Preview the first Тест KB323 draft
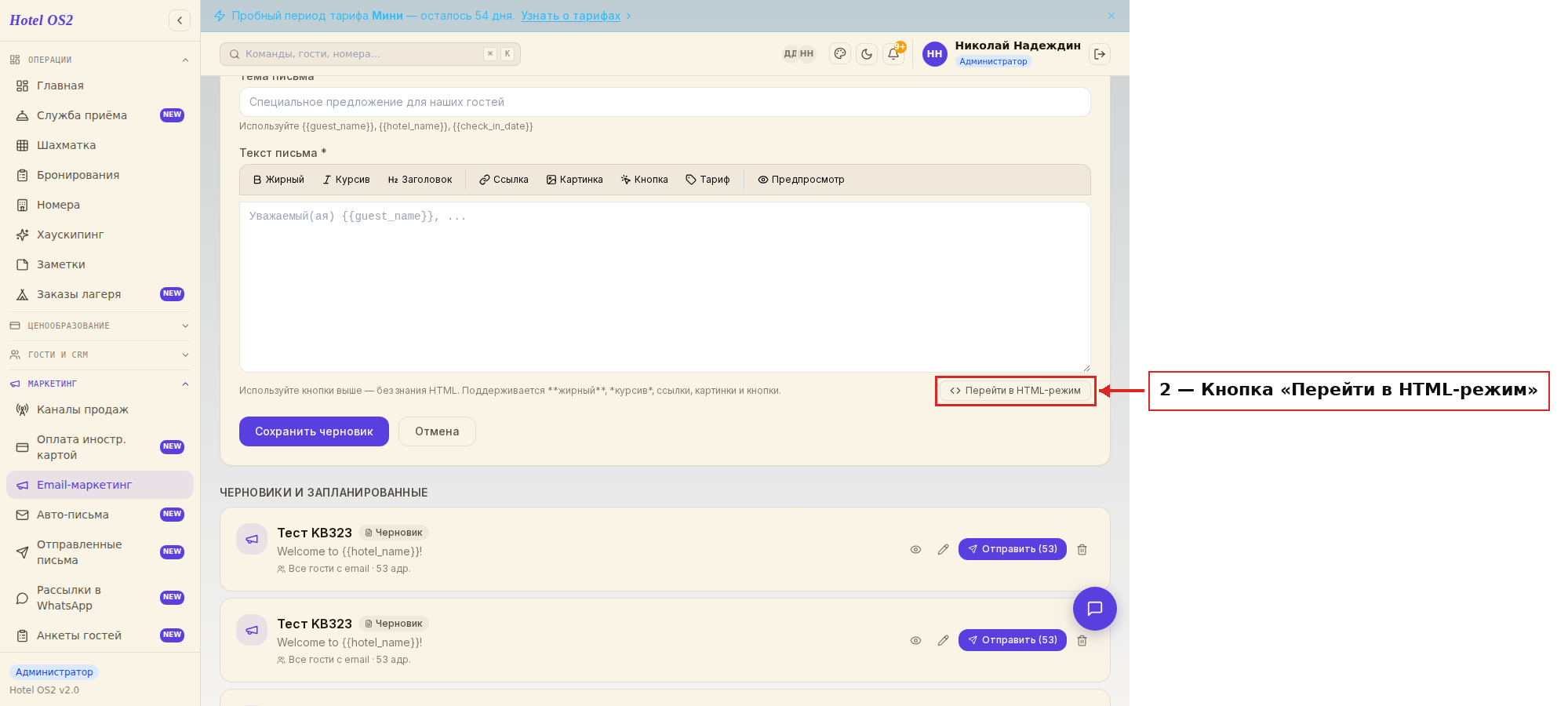Image resolution: width=1568 pixels, height=706 pixels. pyautogui.click(x=915, y=550)
